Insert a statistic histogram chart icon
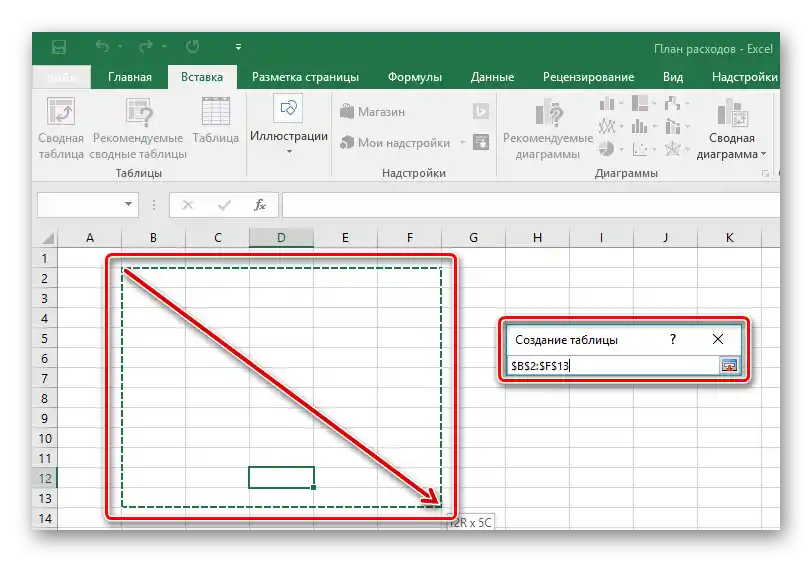The height and width of the screenshot is (562, 812). (x=640, y=126)
